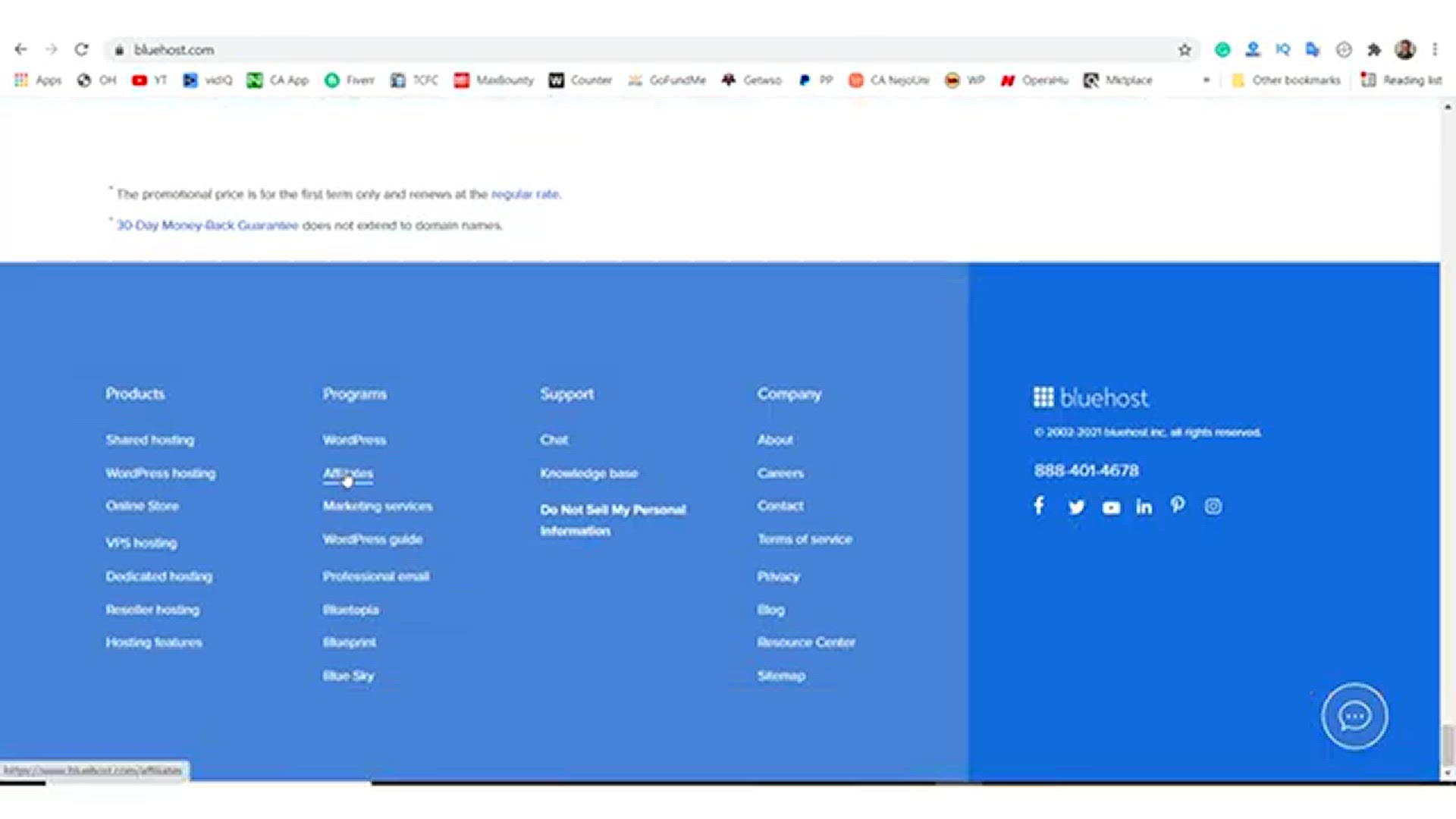Open Bluehost's Instagram icon
Image resolution: width=1456 pixels, height=819 pixels.
pos(1213,507)
